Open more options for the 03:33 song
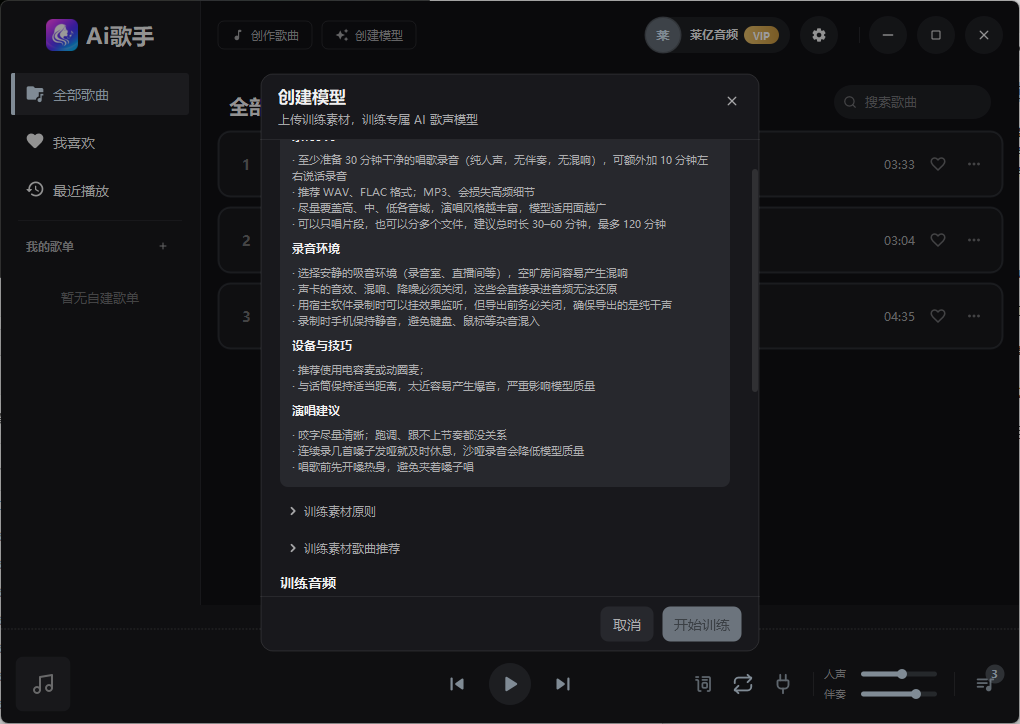The image size is (1020, 724). point(974,164)
